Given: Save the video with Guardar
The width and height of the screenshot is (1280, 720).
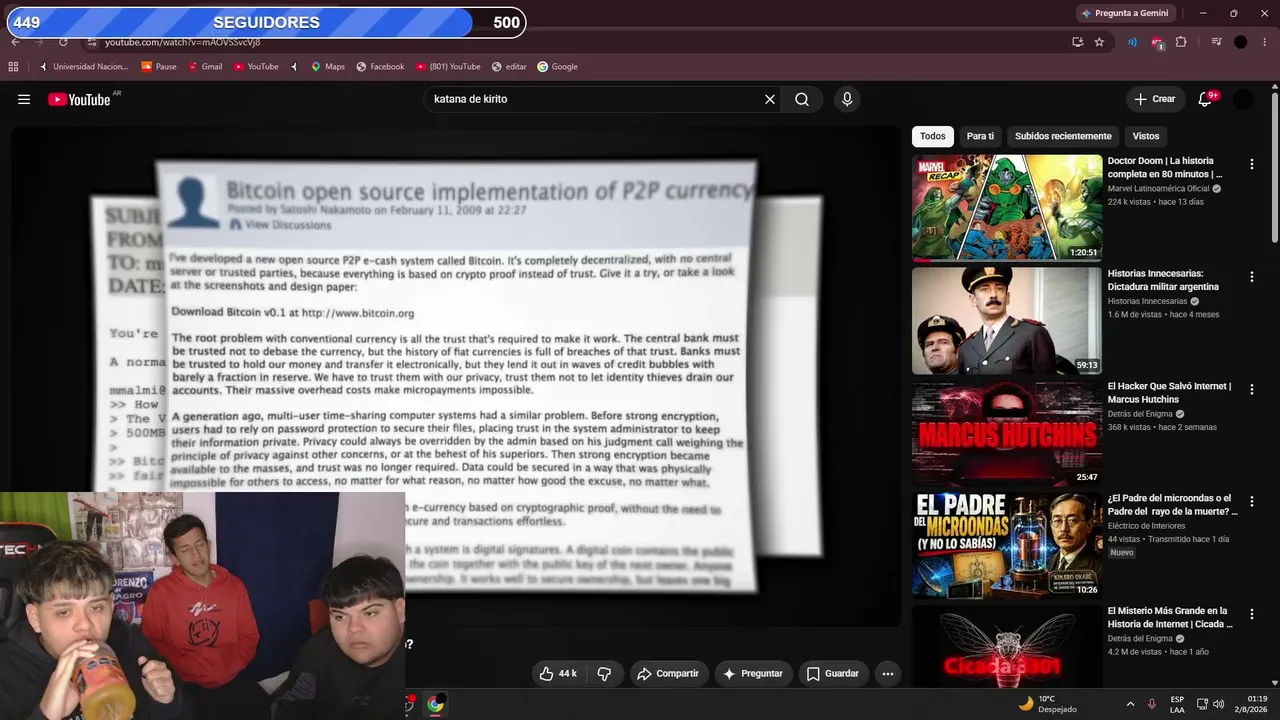Looking at the screenshot, I should click(833, 674).
